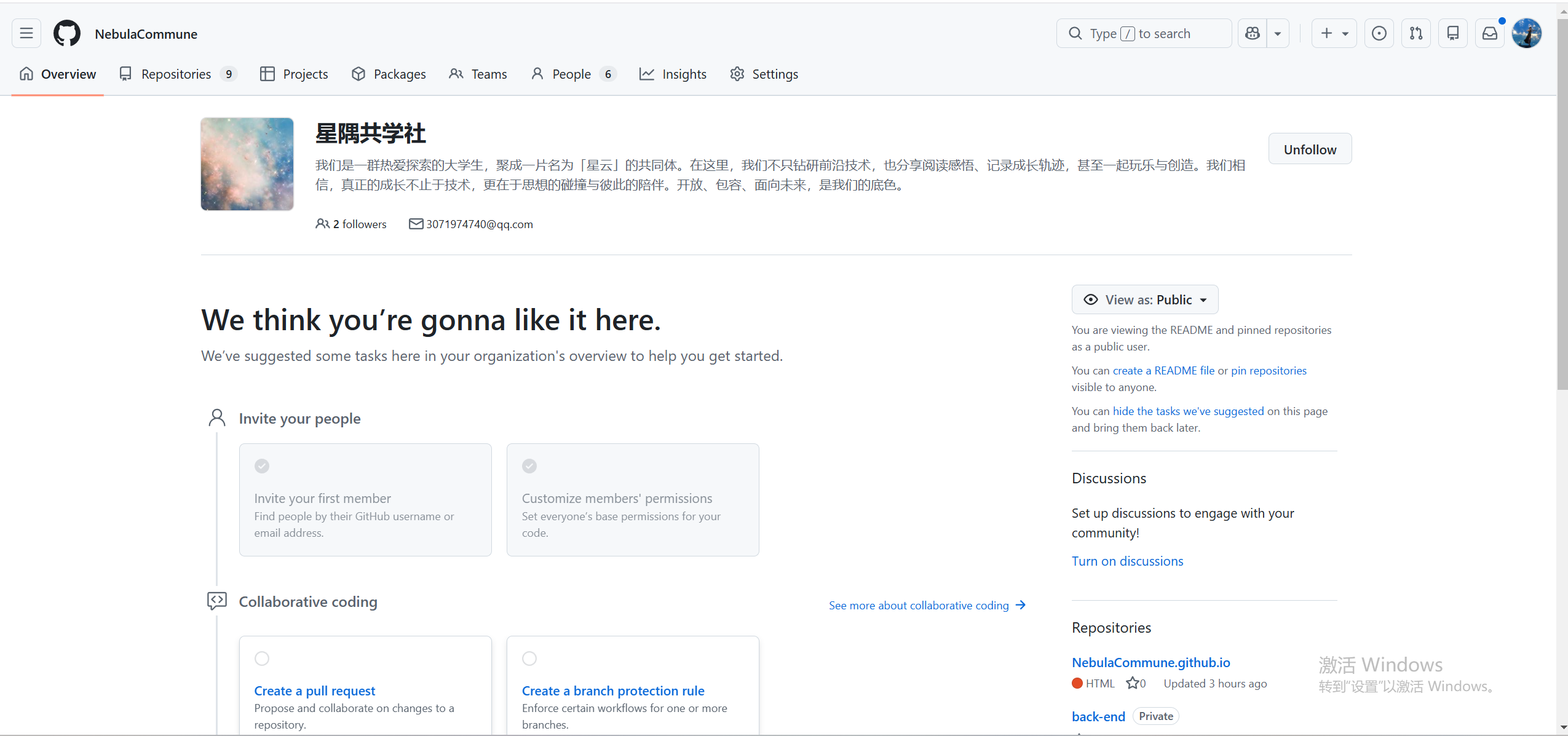Open the notifications inbox icon
The height and width of the screenshot is (736, 1568).
[x=1489, y=33]
